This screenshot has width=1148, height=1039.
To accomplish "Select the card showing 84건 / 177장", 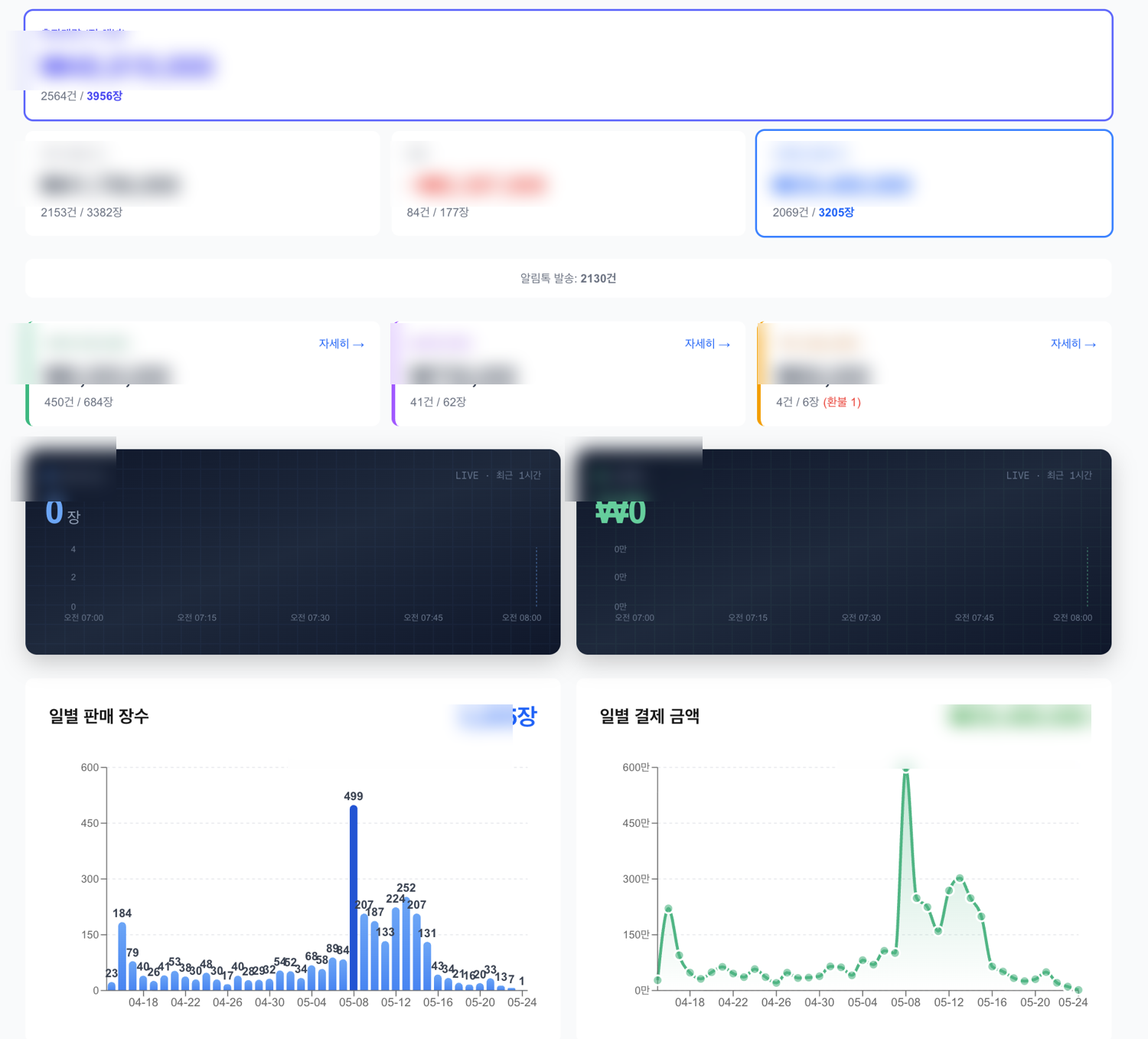I will point(568,183).
